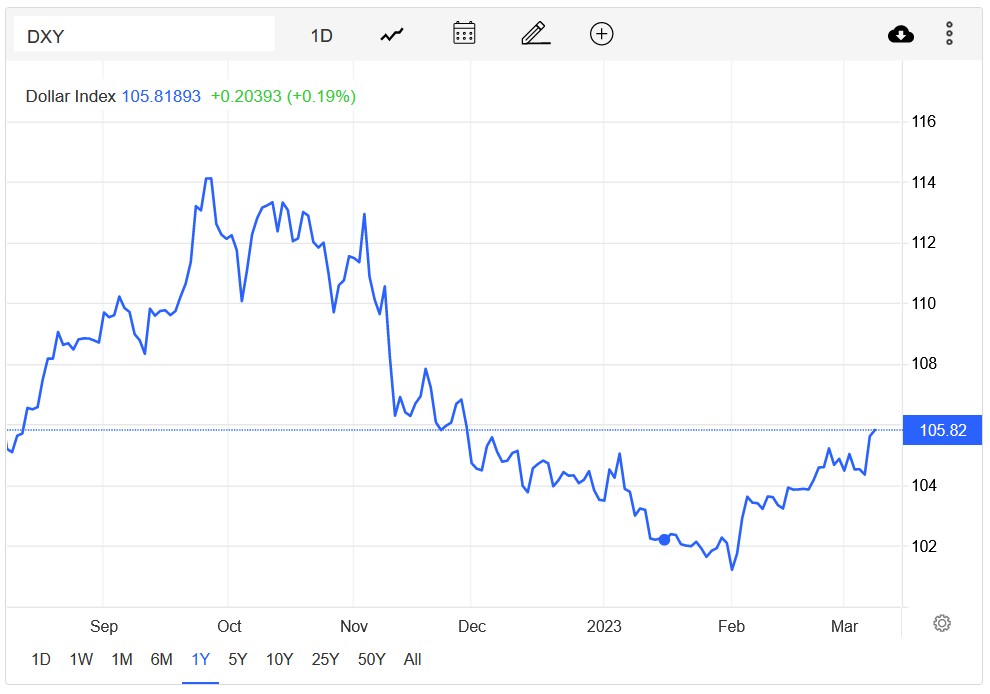Select the pencil drawing tool
990x694 pixels.
(x=536, y=34)
